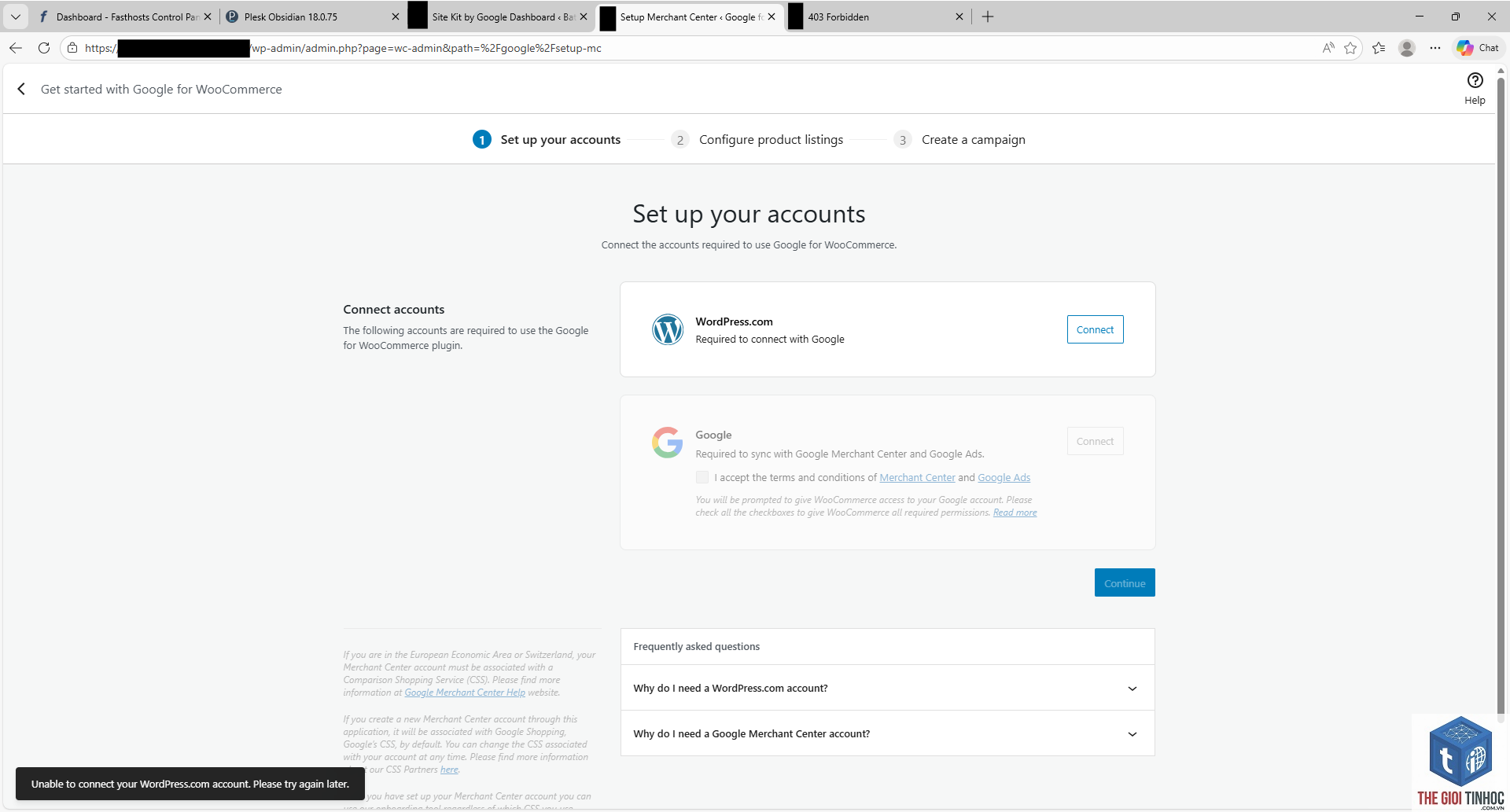This screenshot has height=812, width=1510.
Task: View site info lock icon
Action: pos(72,48)
